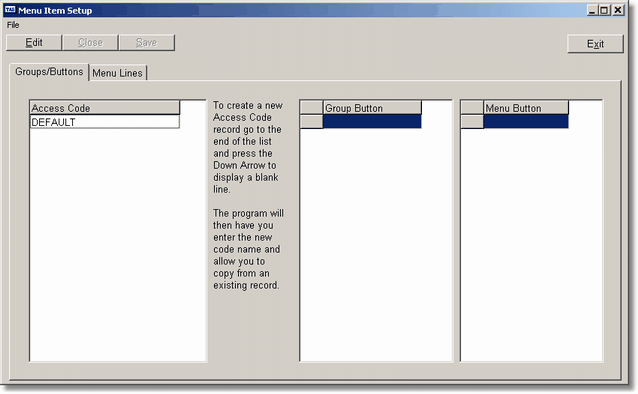
Task: Click the grayed-out Close button
Action: click(x=90, y=43)
